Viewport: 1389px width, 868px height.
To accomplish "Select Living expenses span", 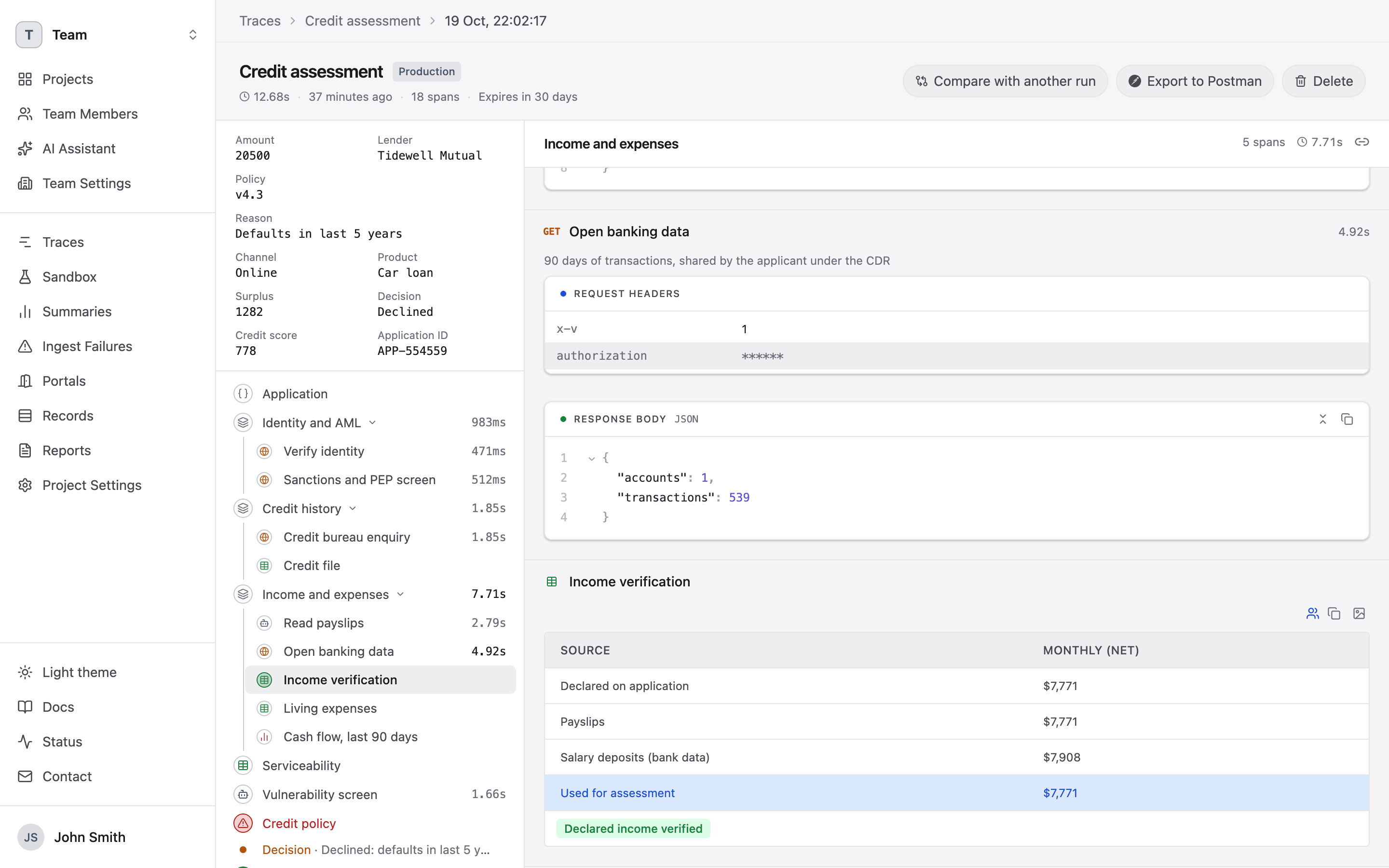I will click(x=381, y=708).
